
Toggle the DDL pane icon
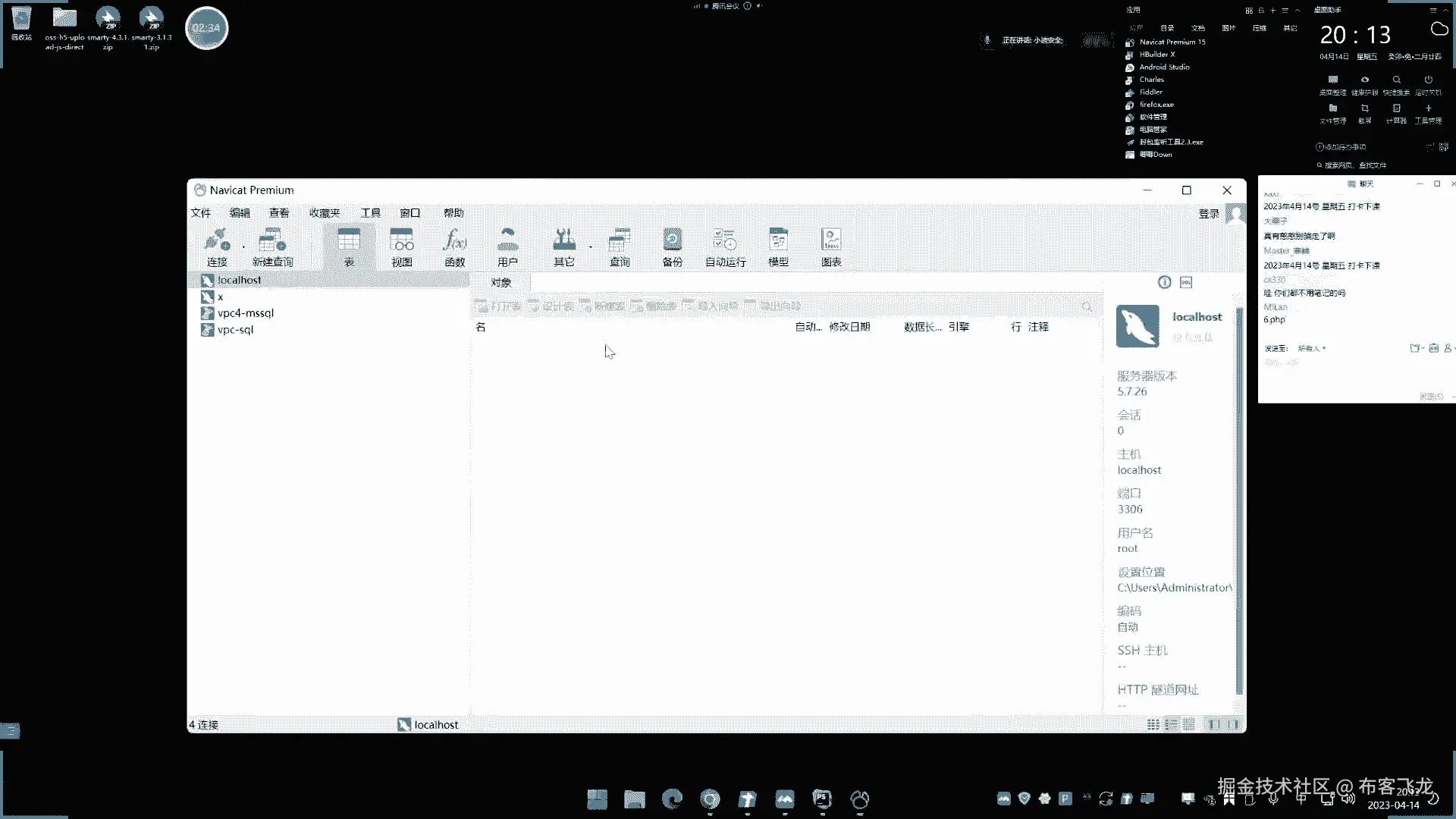(1186, 282)
